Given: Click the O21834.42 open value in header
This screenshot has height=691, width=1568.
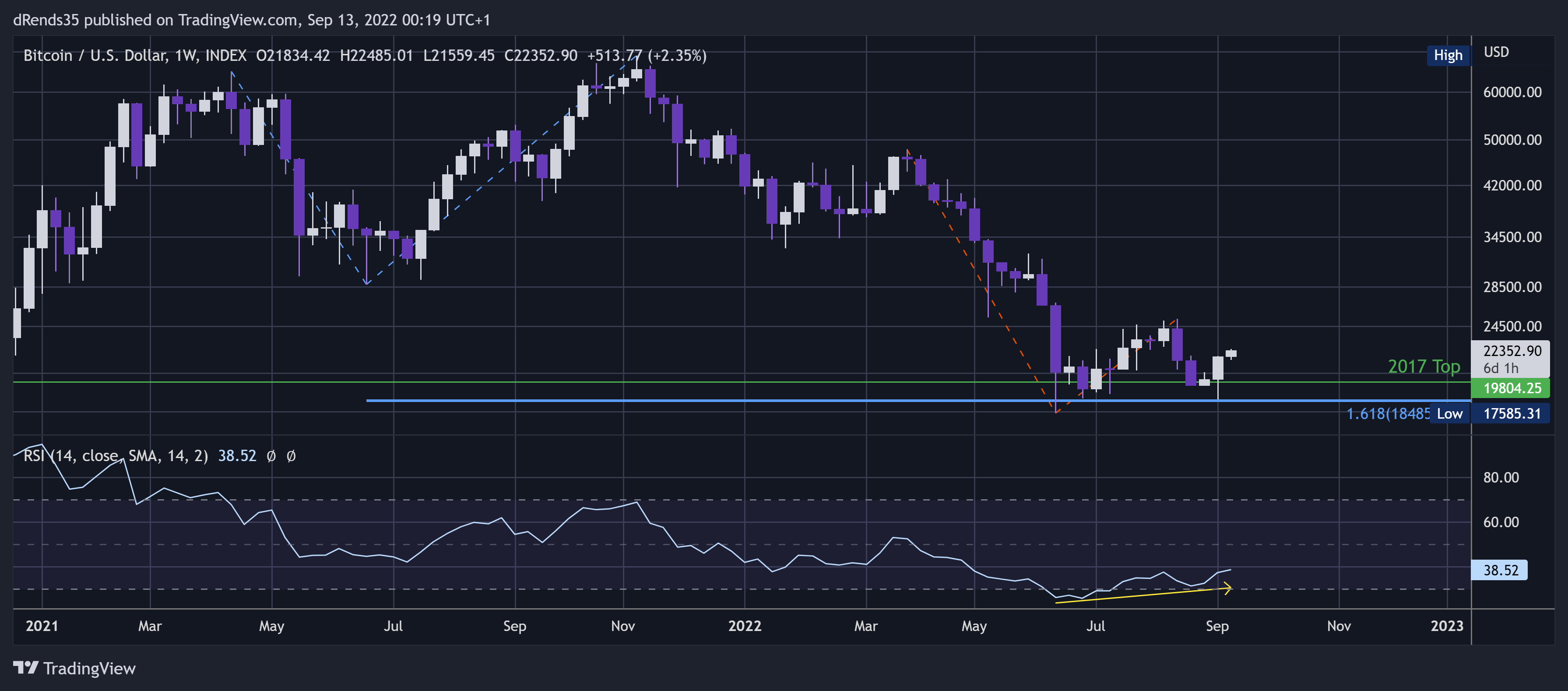Looking at the screenshot, I should [293, 56].
